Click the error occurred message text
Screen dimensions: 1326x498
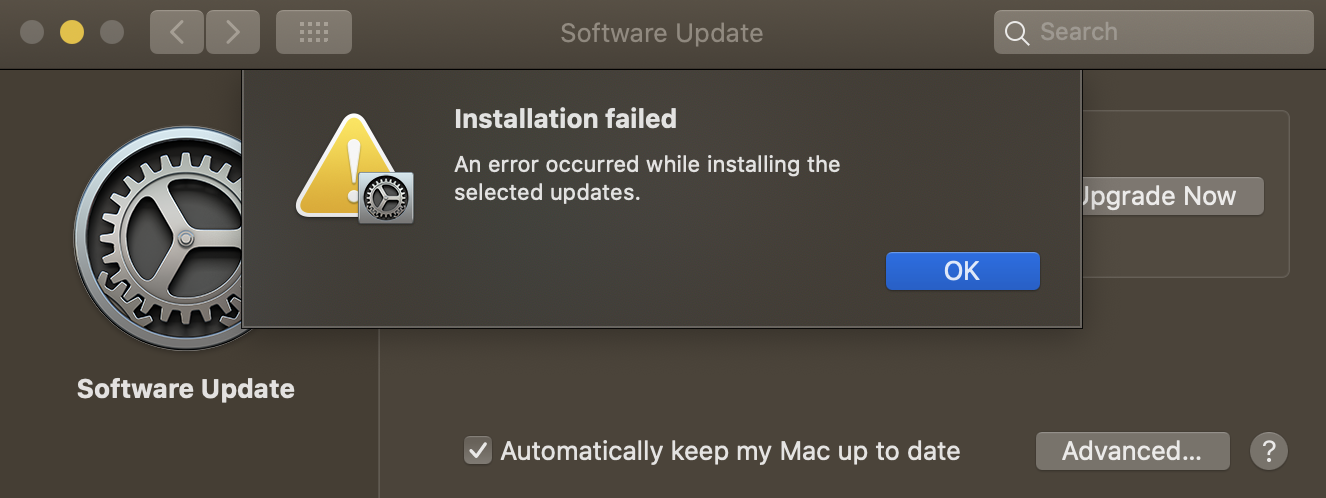(647, 178)
